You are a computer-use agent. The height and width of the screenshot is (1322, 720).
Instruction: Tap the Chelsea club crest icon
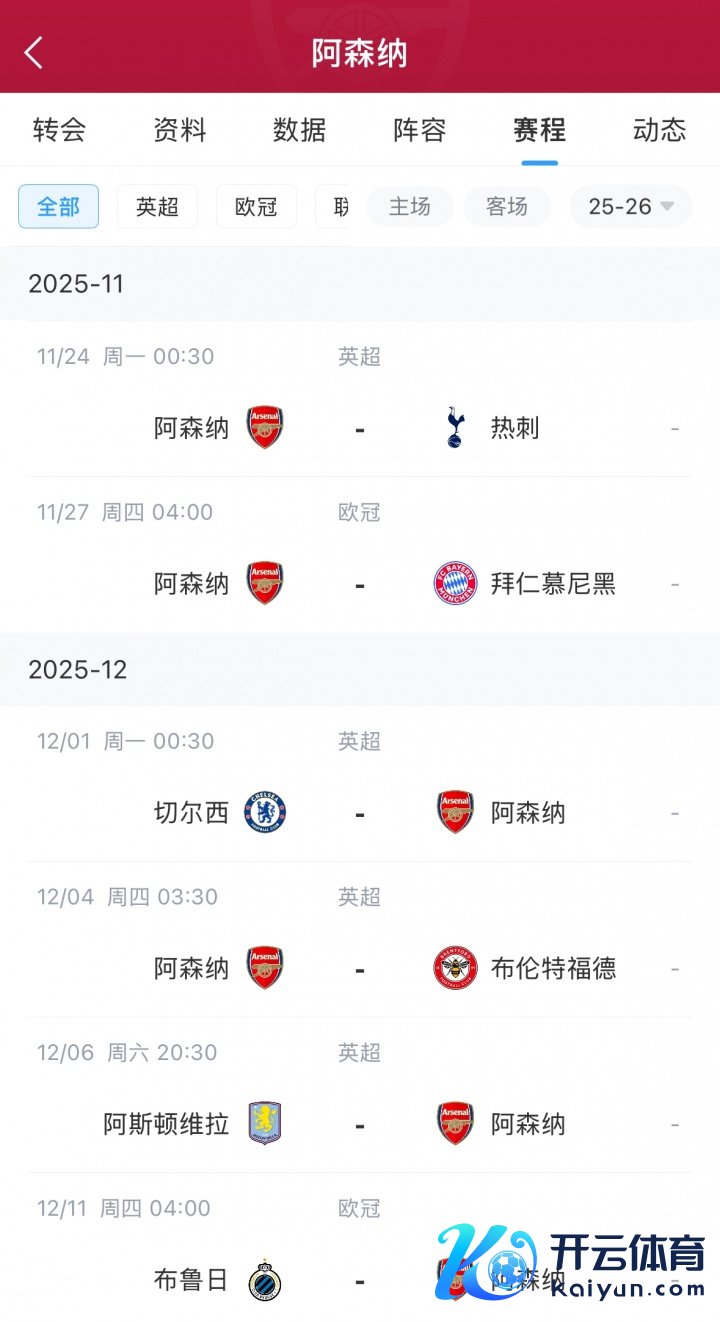point(265,812)
